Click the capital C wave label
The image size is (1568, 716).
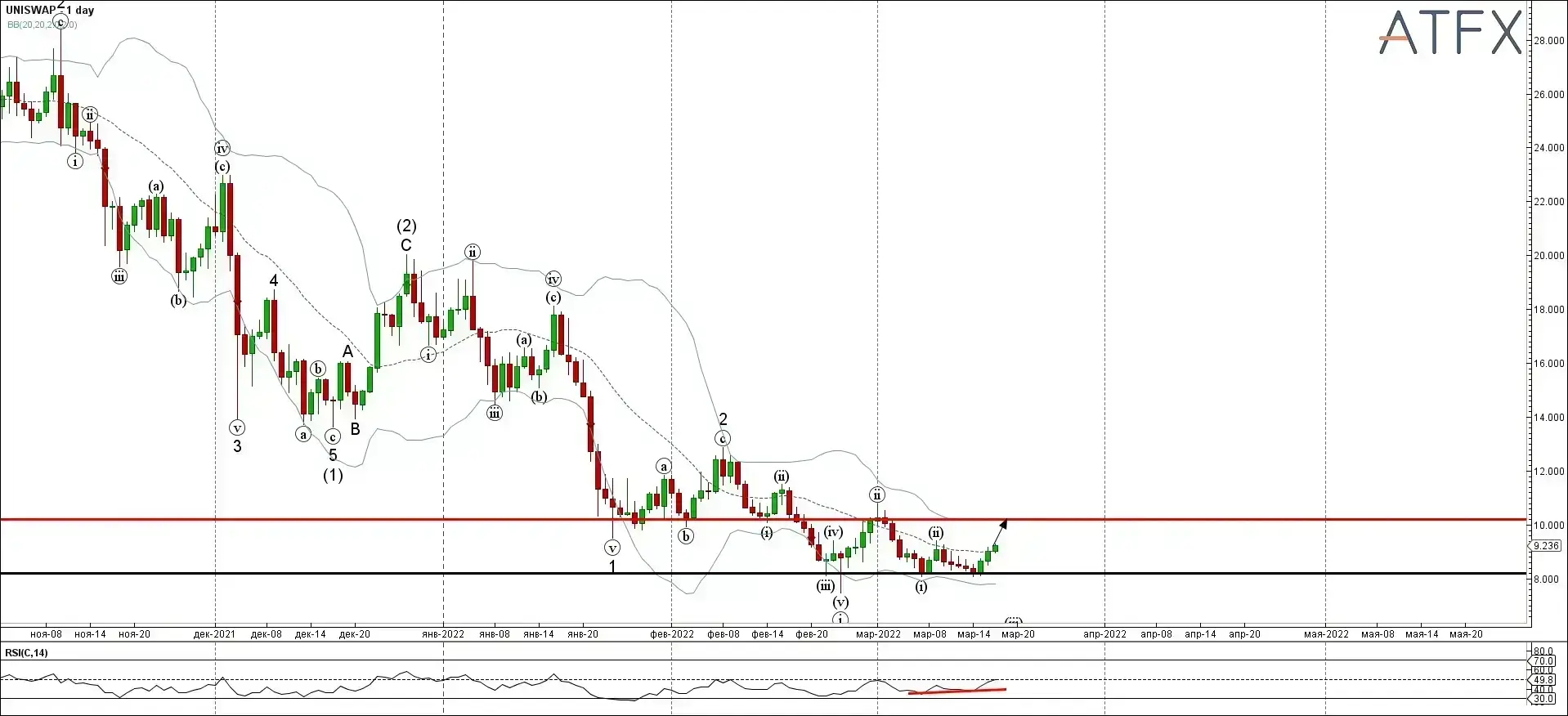[406, 245]
